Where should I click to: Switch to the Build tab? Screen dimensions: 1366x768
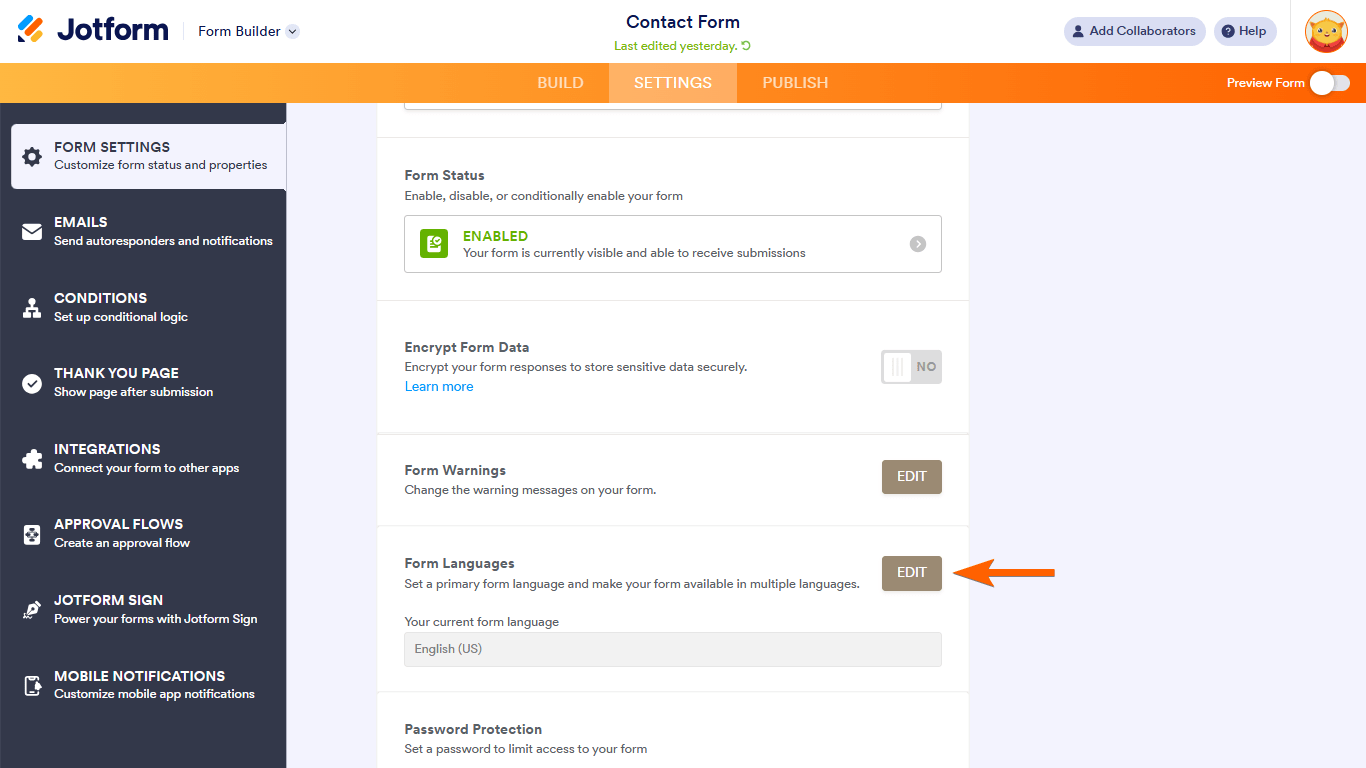click(x=560, y=83)
